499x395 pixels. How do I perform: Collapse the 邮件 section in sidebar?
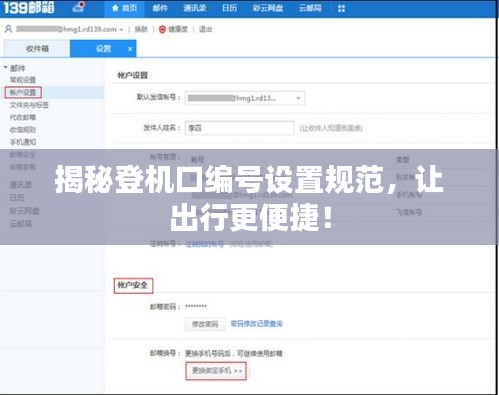[6, 68]
